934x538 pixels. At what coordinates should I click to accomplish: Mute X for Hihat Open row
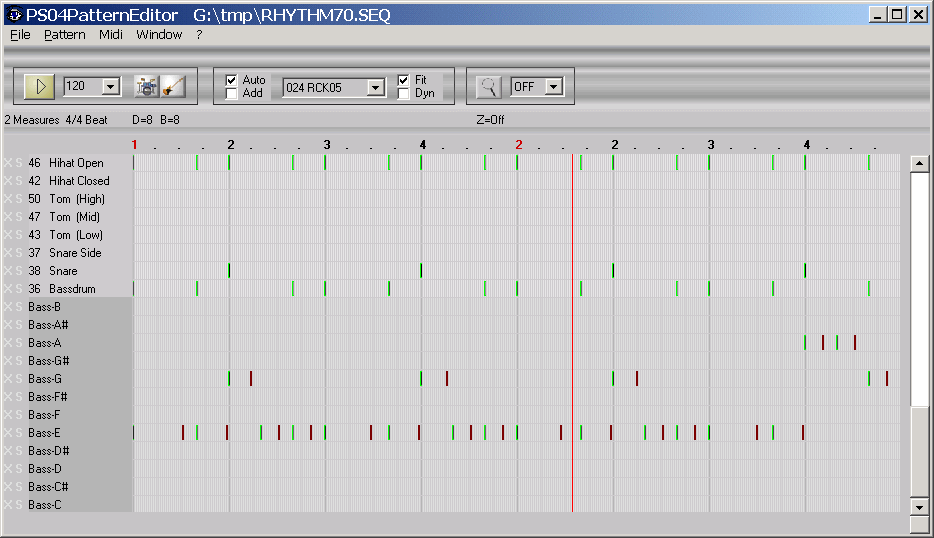[8, 163]
